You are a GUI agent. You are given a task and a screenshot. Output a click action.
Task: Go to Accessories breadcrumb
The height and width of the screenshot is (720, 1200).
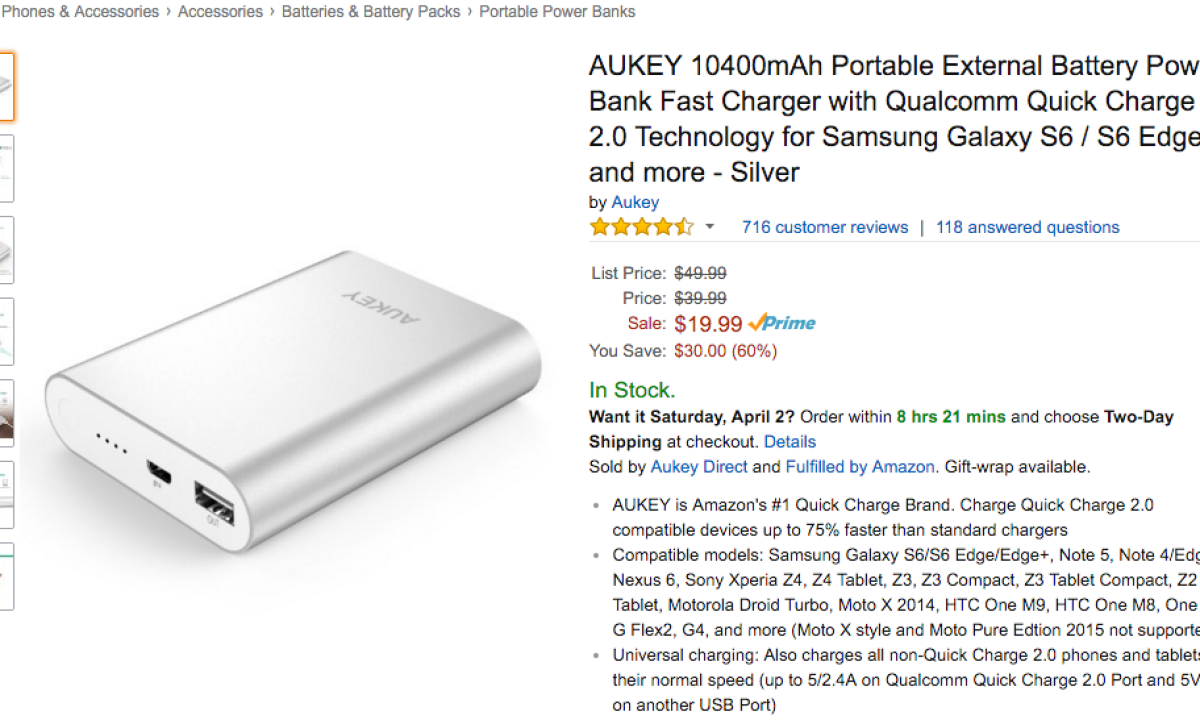(220, 12)
